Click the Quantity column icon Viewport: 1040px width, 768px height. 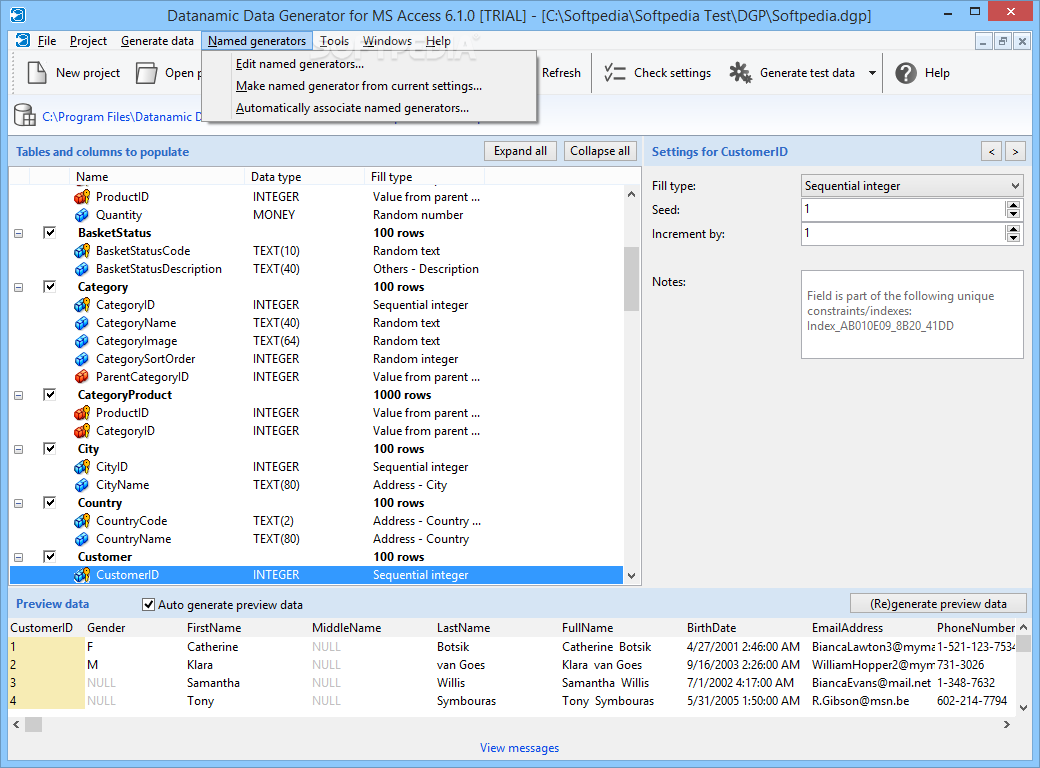pyautogui.click(x=82, y=215)
